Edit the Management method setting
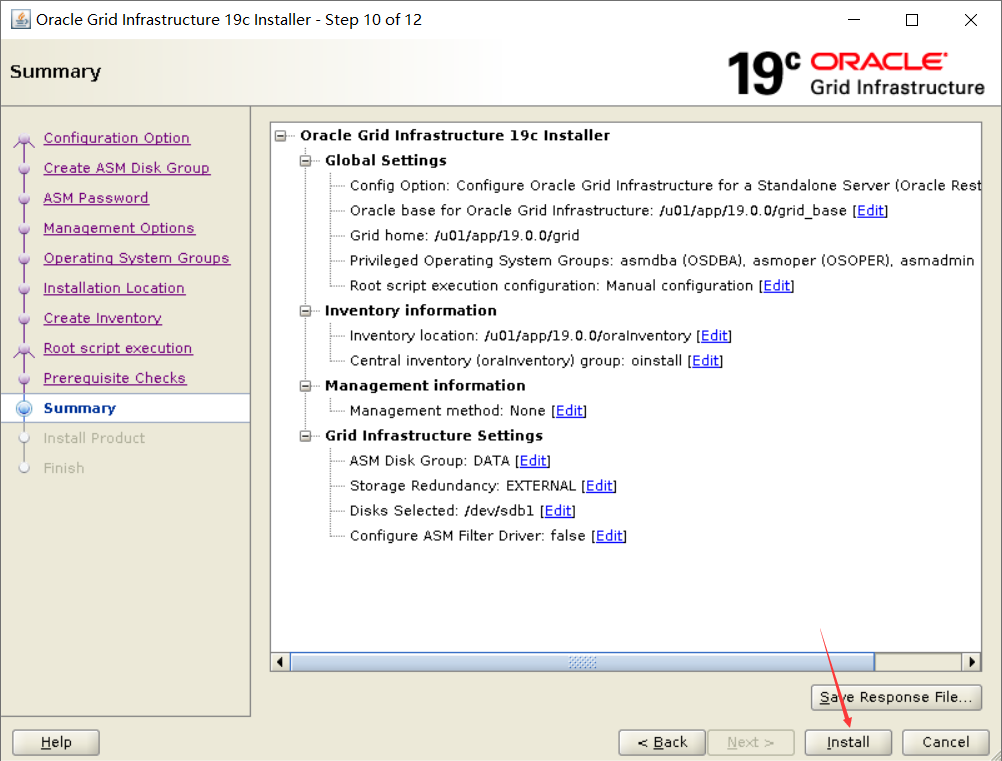The height and width of the screenshot is (761, 1002). pos(569,411)
